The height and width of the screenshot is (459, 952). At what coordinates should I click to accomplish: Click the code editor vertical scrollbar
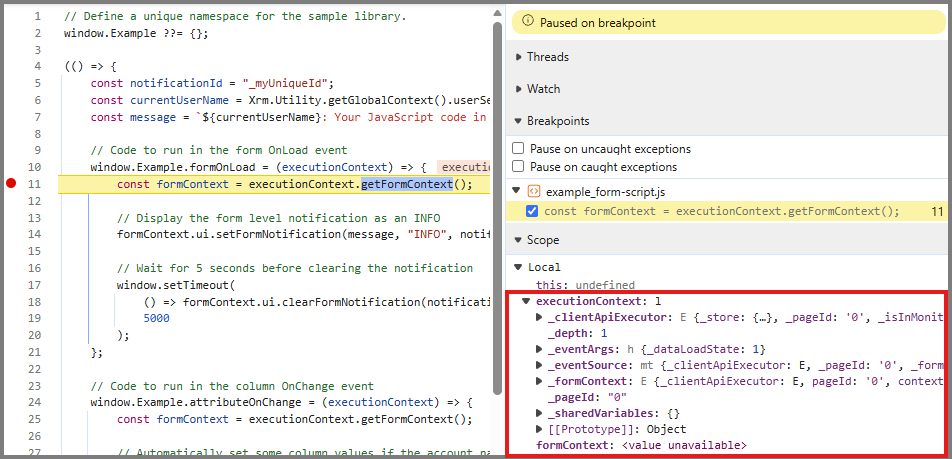497,206
